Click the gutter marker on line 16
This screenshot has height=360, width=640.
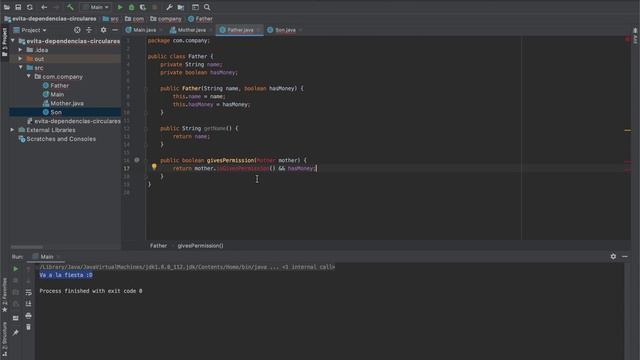137,160
